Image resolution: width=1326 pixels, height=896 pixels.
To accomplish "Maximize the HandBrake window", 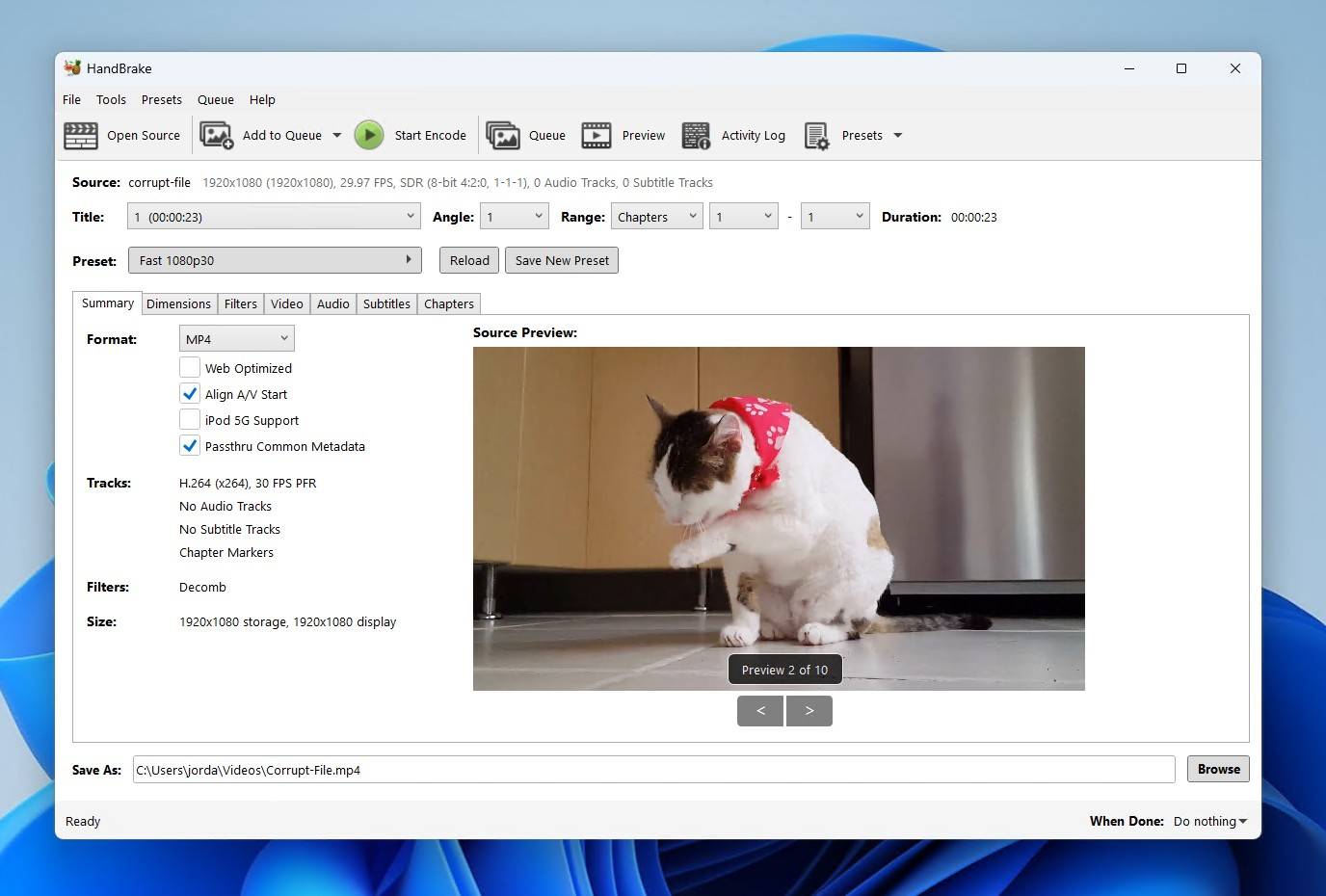I will click(x=1181, y=68).
